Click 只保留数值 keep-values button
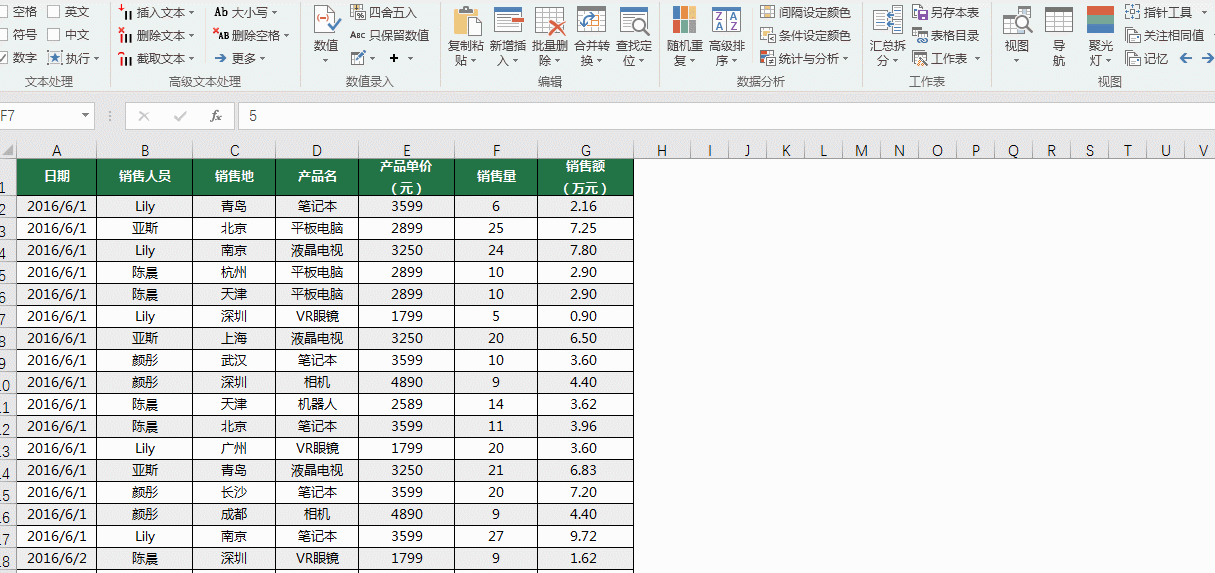Screen dimensions: 1215x573 tap(389, 35)
